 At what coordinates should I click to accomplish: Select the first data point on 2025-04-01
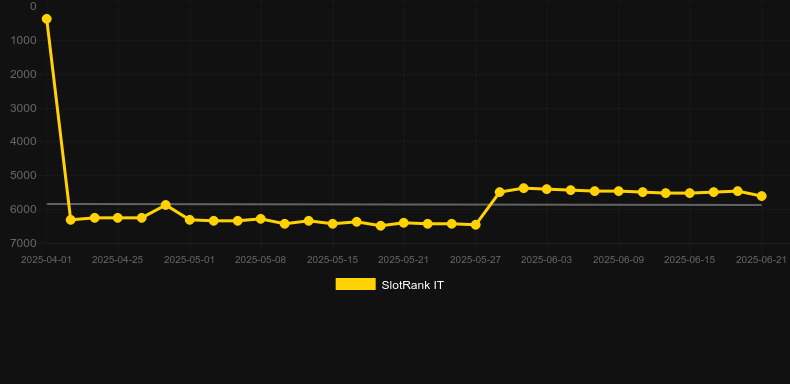47,19
